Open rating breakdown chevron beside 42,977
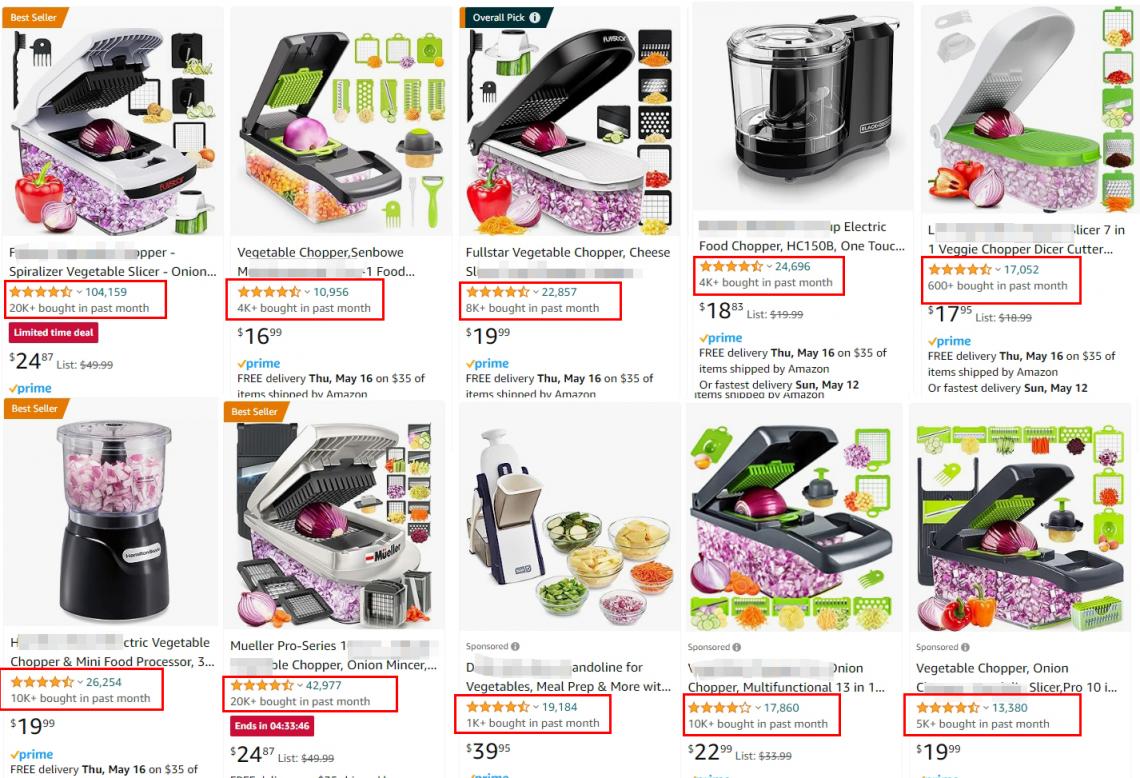This screenshot has width=1140, height=778. pyautogui.click(x=300, y=686)
